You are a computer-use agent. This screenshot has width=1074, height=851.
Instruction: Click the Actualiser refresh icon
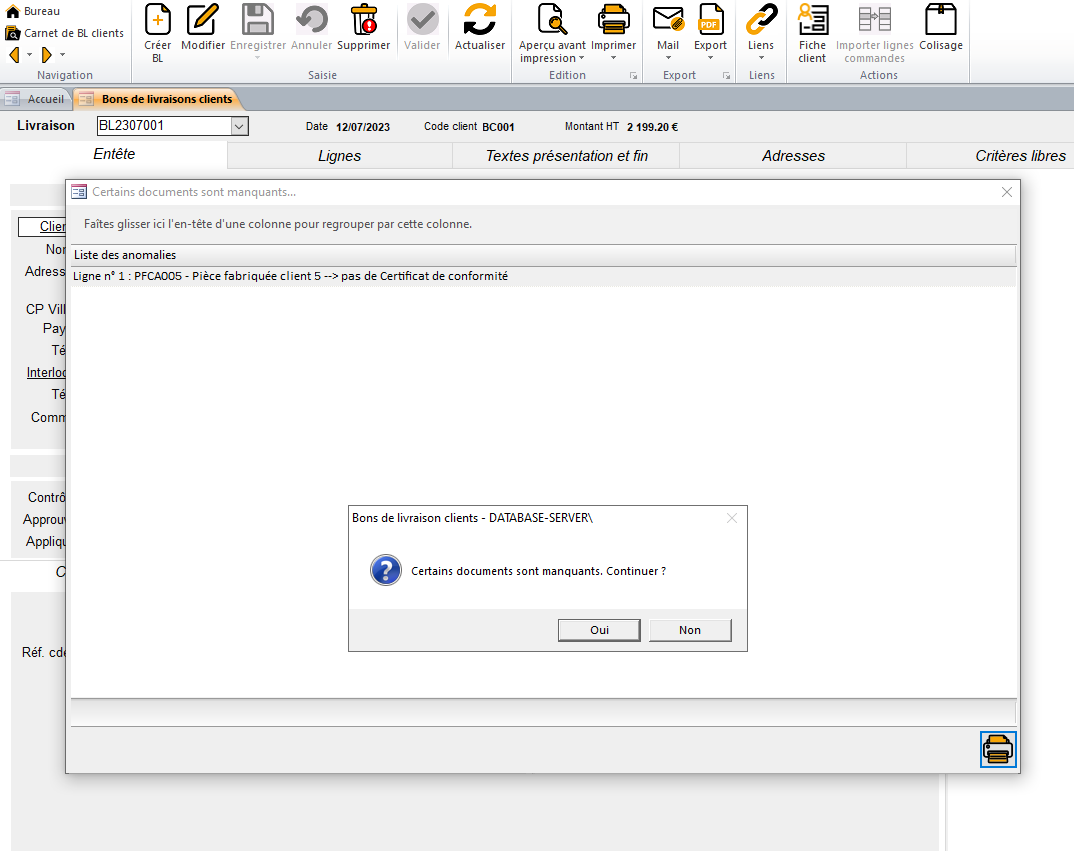[x=480, y=21]
